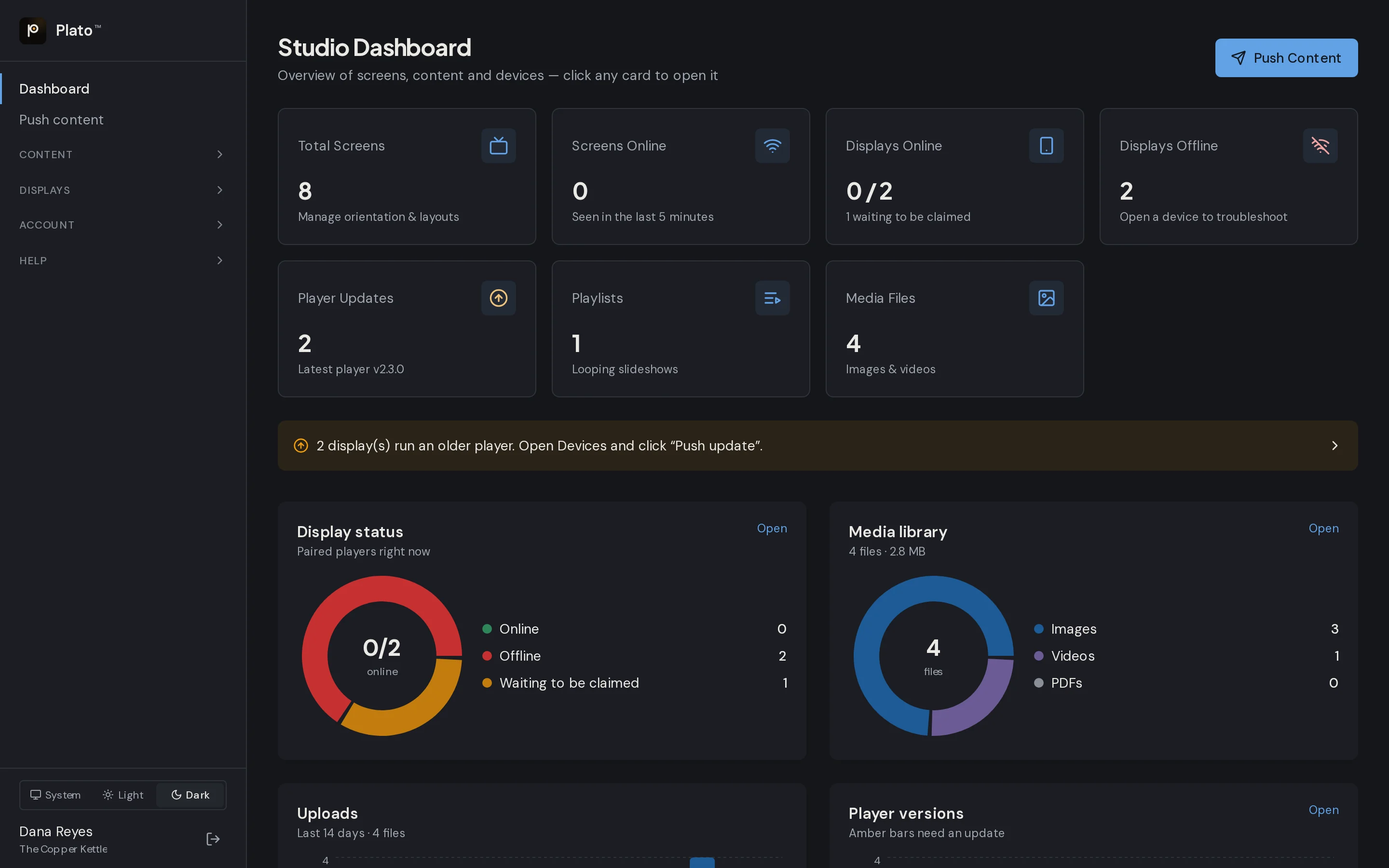Click the Player Updates arrow-up icon

[498, 298]
